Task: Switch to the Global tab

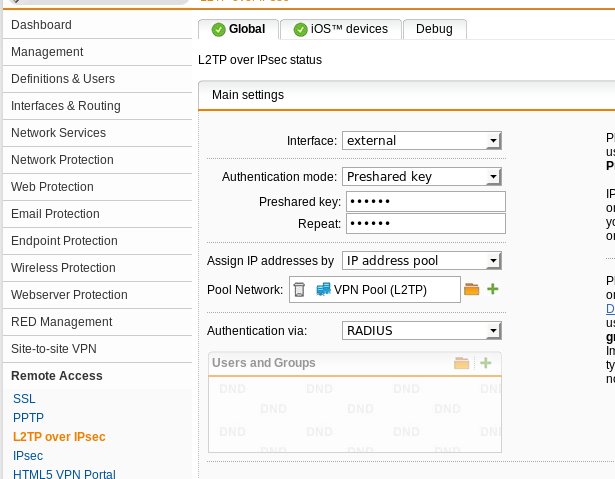Action: click(238, 29)
